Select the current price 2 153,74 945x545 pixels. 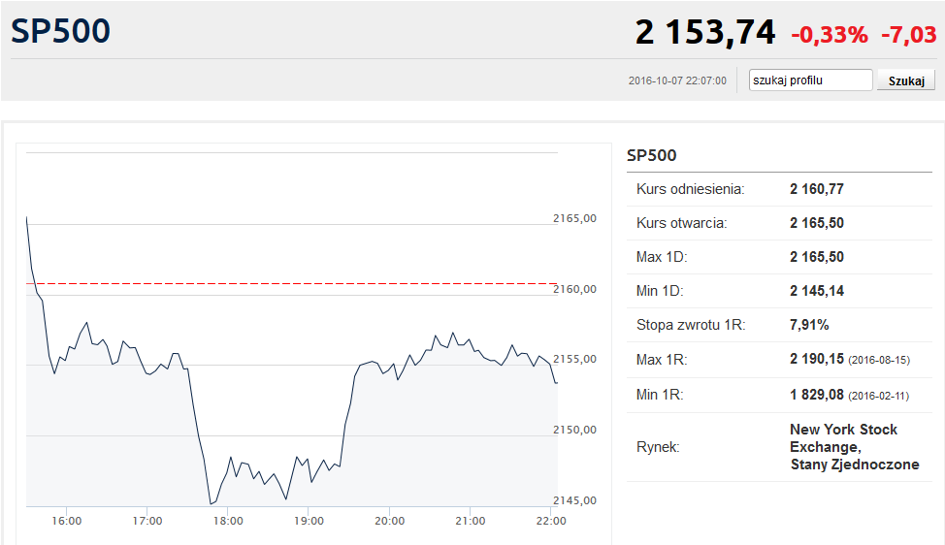tap(705, 32)
